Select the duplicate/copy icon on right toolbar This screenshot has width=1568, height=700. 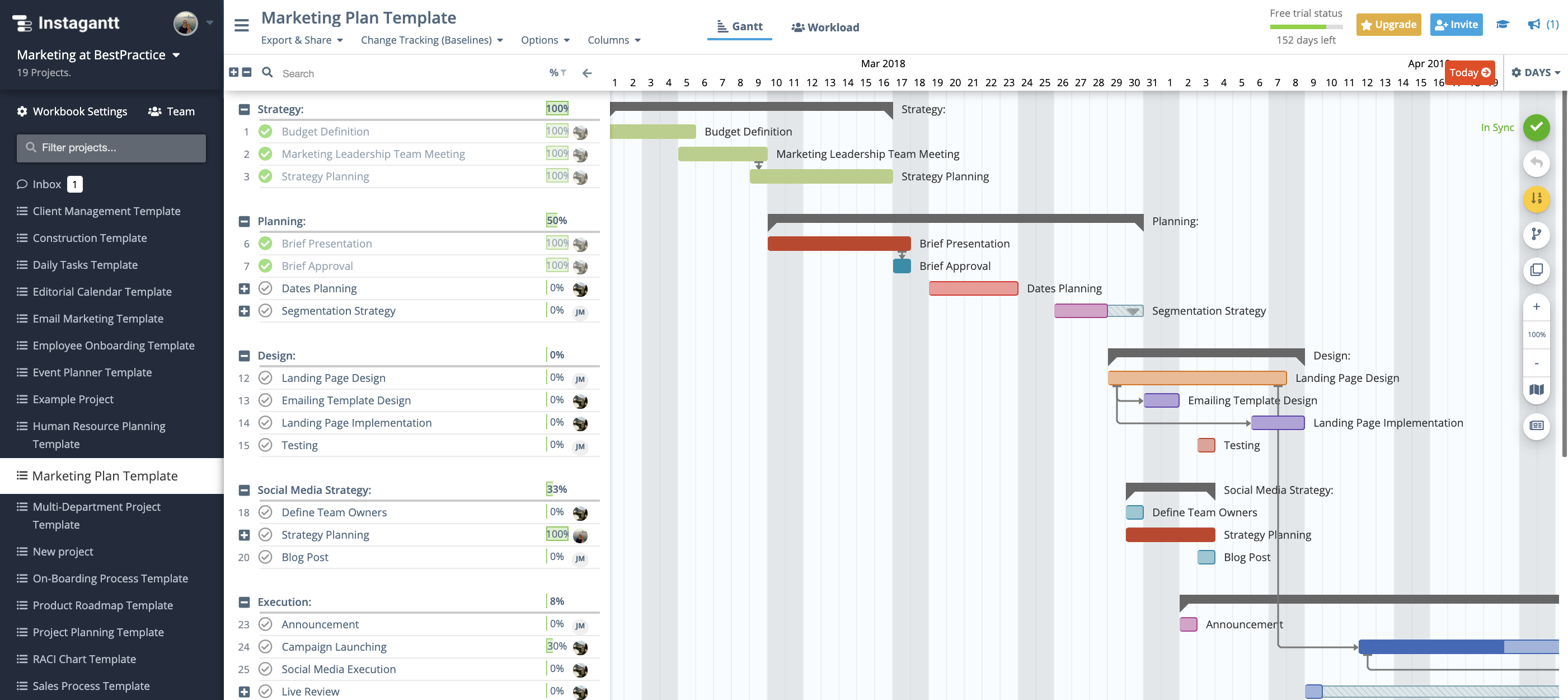(x=1536, y=270)
